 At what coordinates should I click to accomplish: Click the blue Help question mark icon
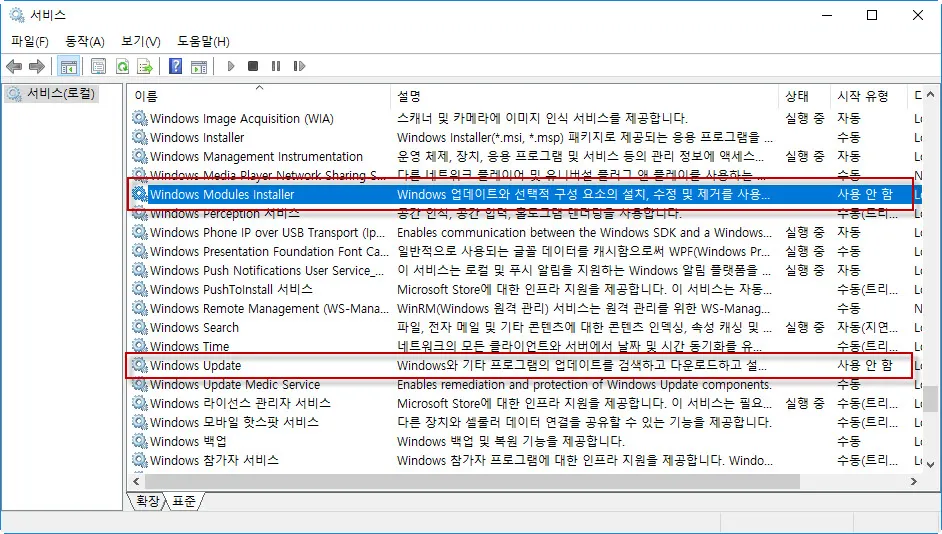click(x=175, y=67)
